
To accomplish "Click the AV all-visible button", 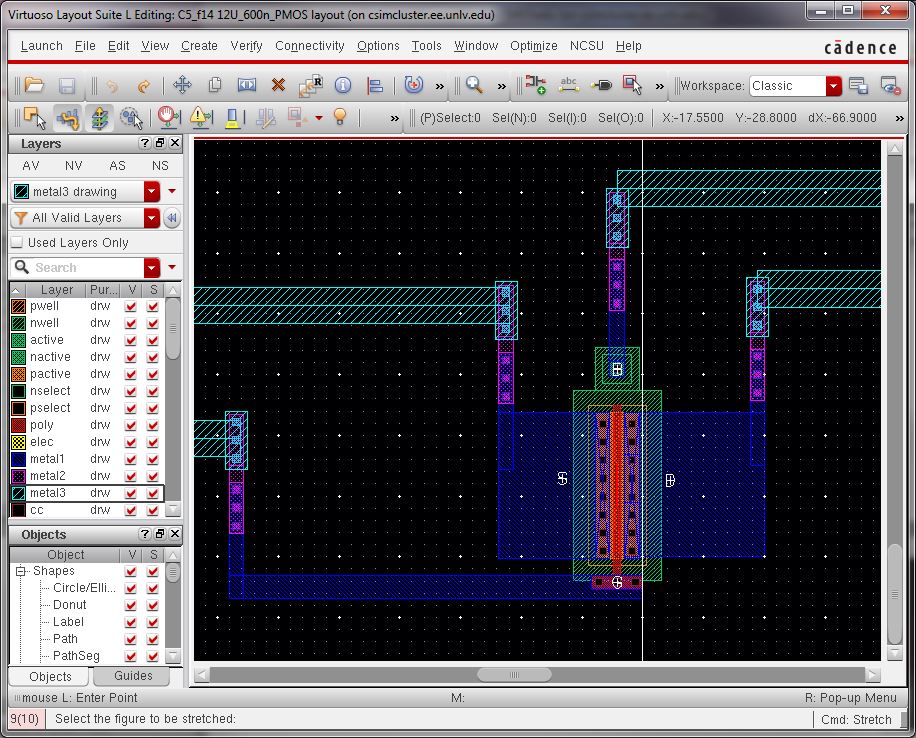I will tap(31, 166).
